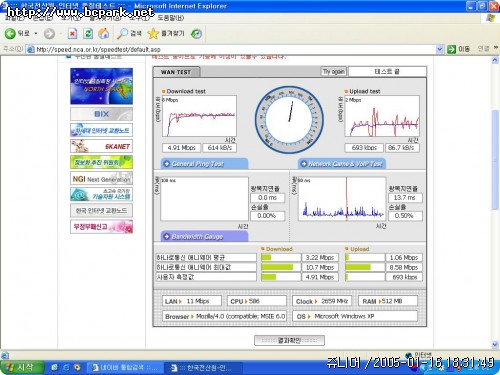The height and width of the screenshot is (375, 500).
Task: Open the Back button history dropdown arrow
Action: point(36,34)
